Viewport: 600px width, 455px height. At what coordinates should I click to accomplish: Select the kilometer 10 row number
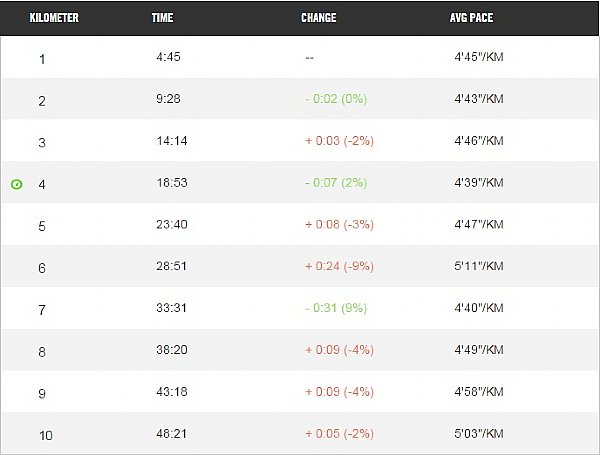tap(46, 435)
